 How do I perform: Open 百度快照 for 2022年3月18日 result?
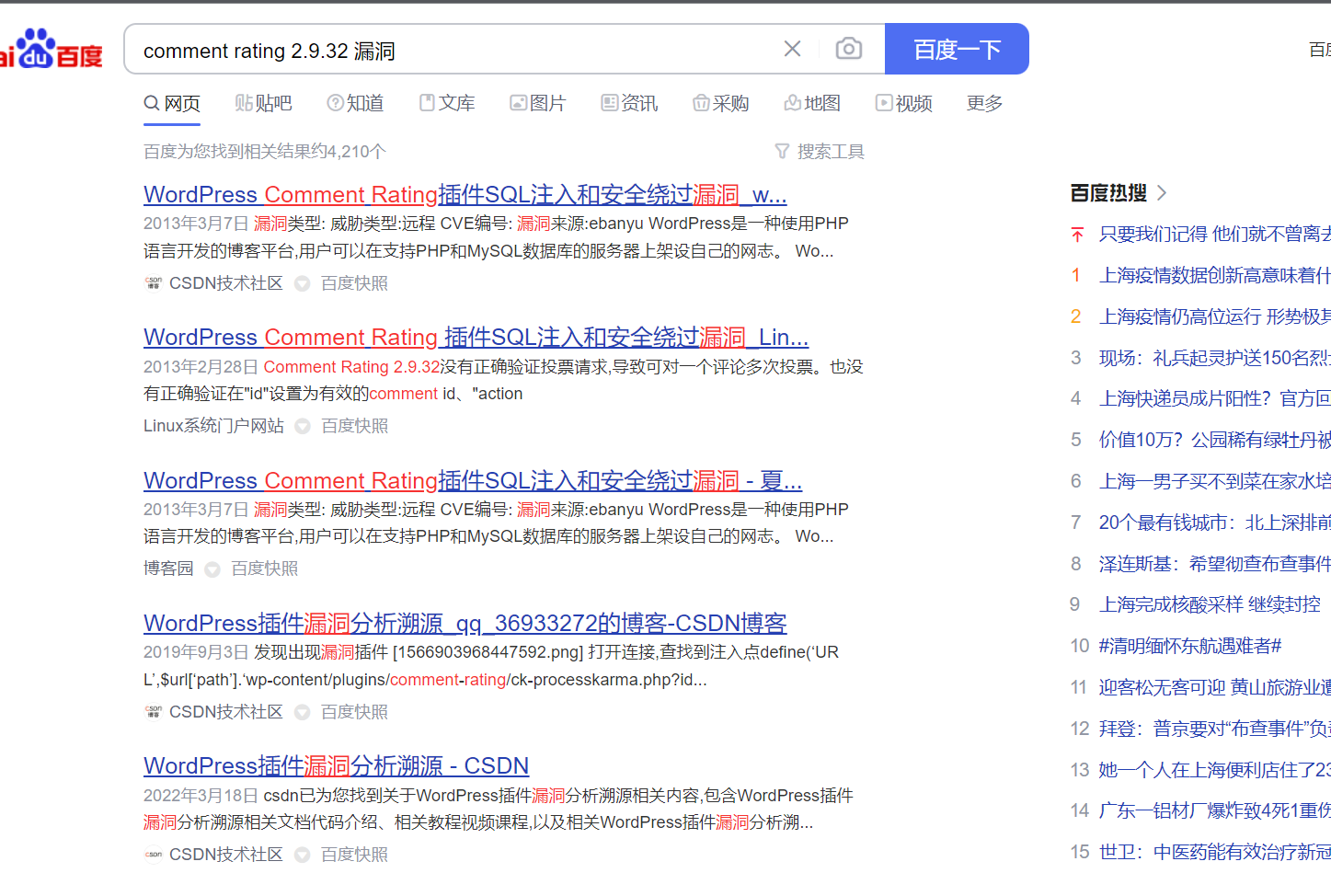(354, 855)
